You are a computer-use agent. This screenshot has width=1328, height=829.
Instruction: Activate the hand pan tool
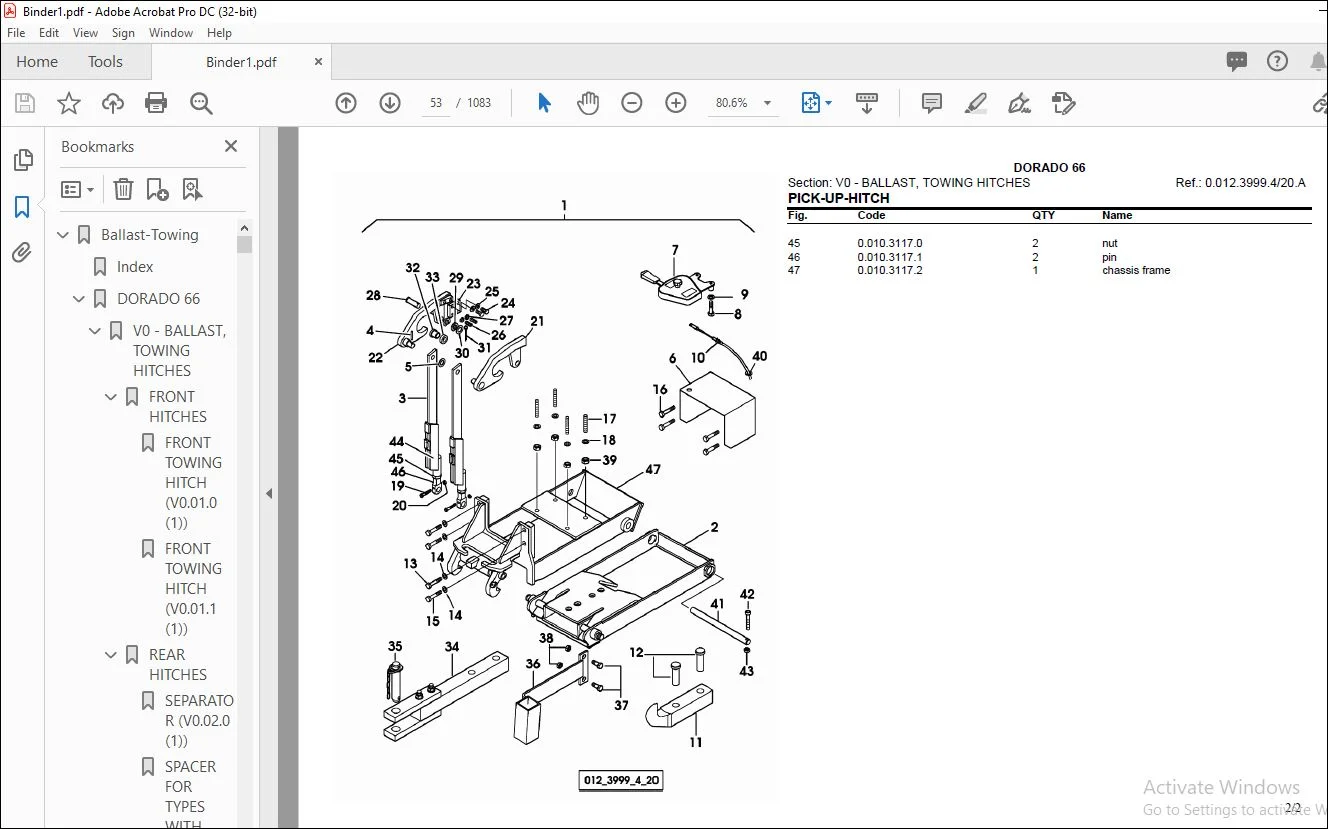tap(588, 103)
